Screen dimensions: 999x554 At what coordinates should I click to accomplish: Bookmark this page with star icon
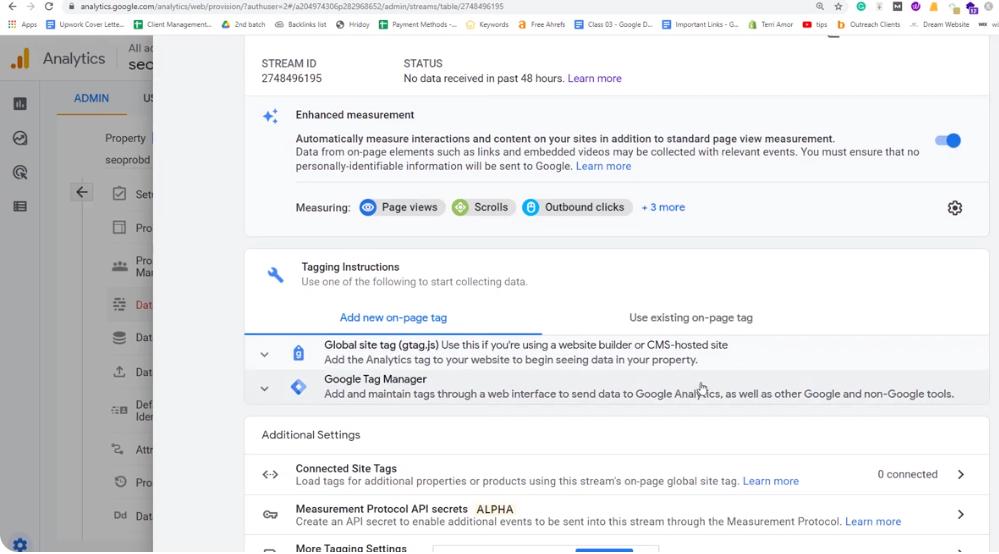[838, 7]
